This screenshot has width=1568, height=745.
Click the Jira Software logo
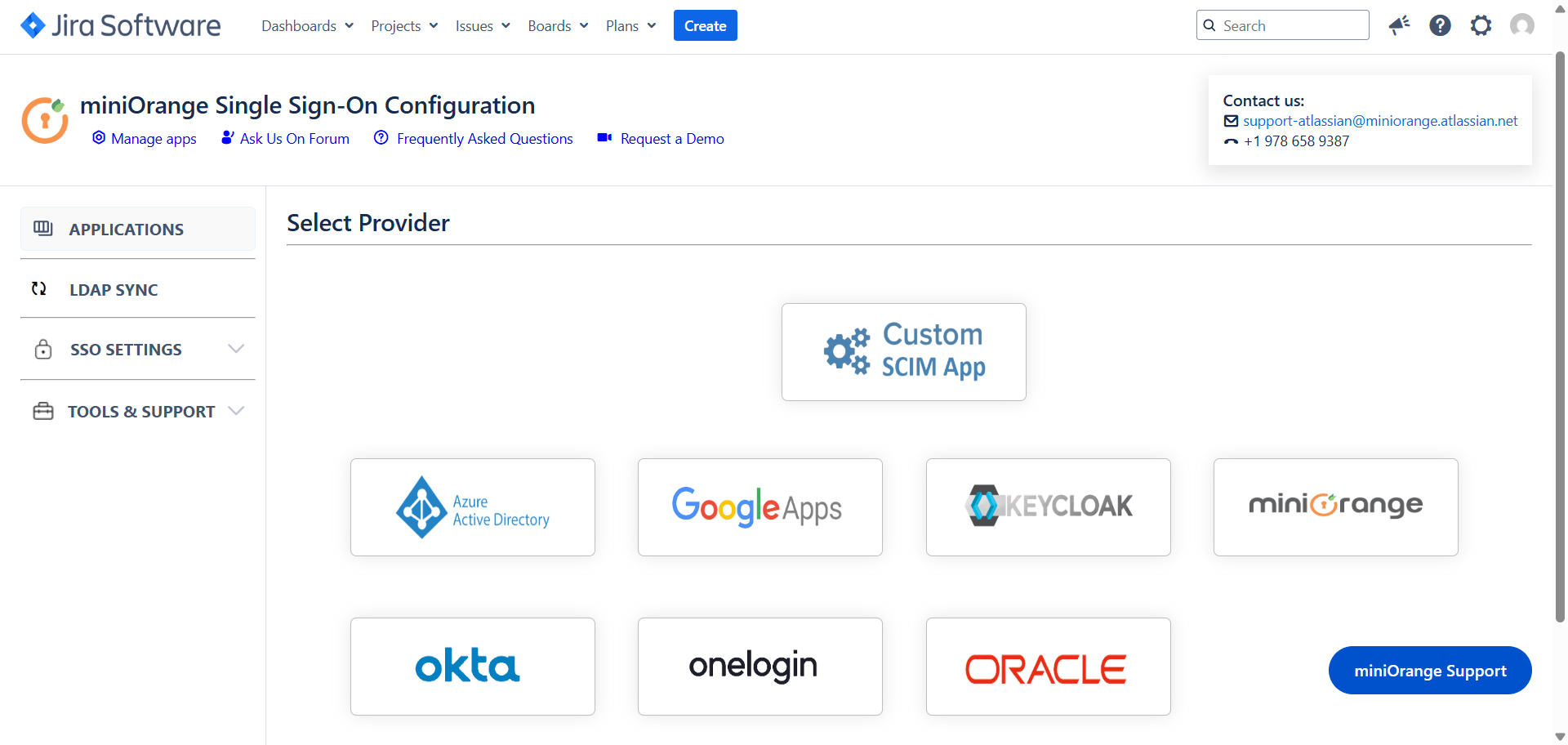tap(120, 26)
